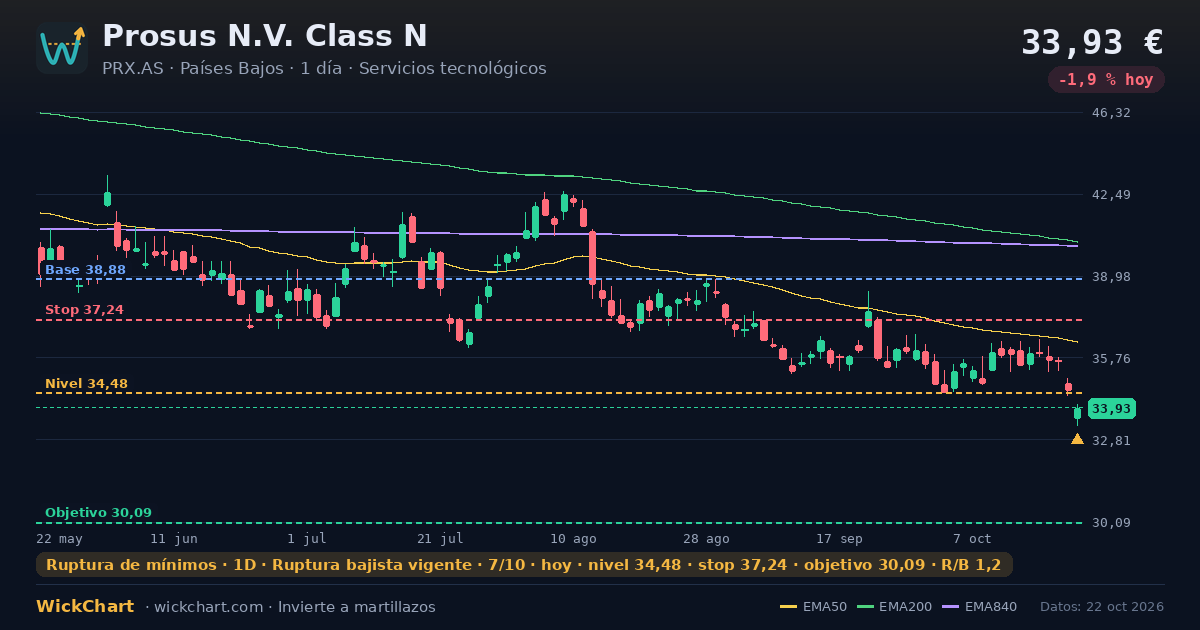This screenshot has width=1200, height=630.
Task: Click the Ruptura de mínimos signal banner
Action: pyautogui.click(x=524, y=565)
